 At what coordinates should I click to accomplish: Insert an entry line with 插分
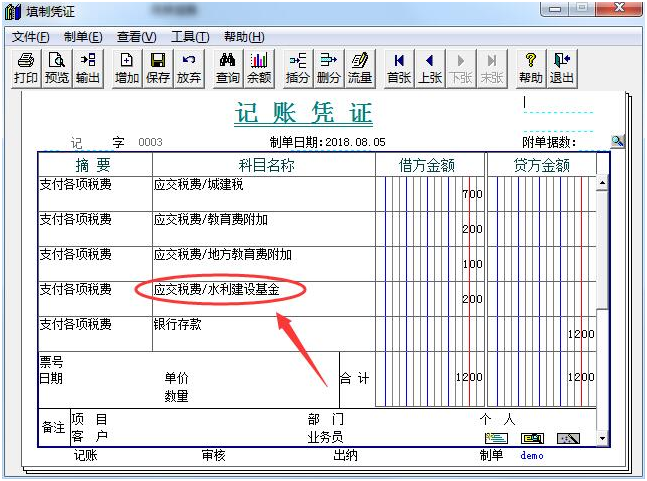tap(298, 68)
